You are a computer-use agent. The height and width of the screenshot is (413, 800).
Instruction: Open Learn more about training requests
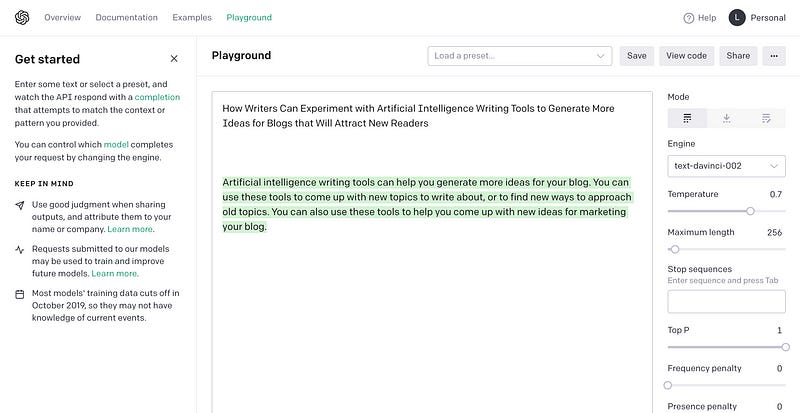pos(114,274)
